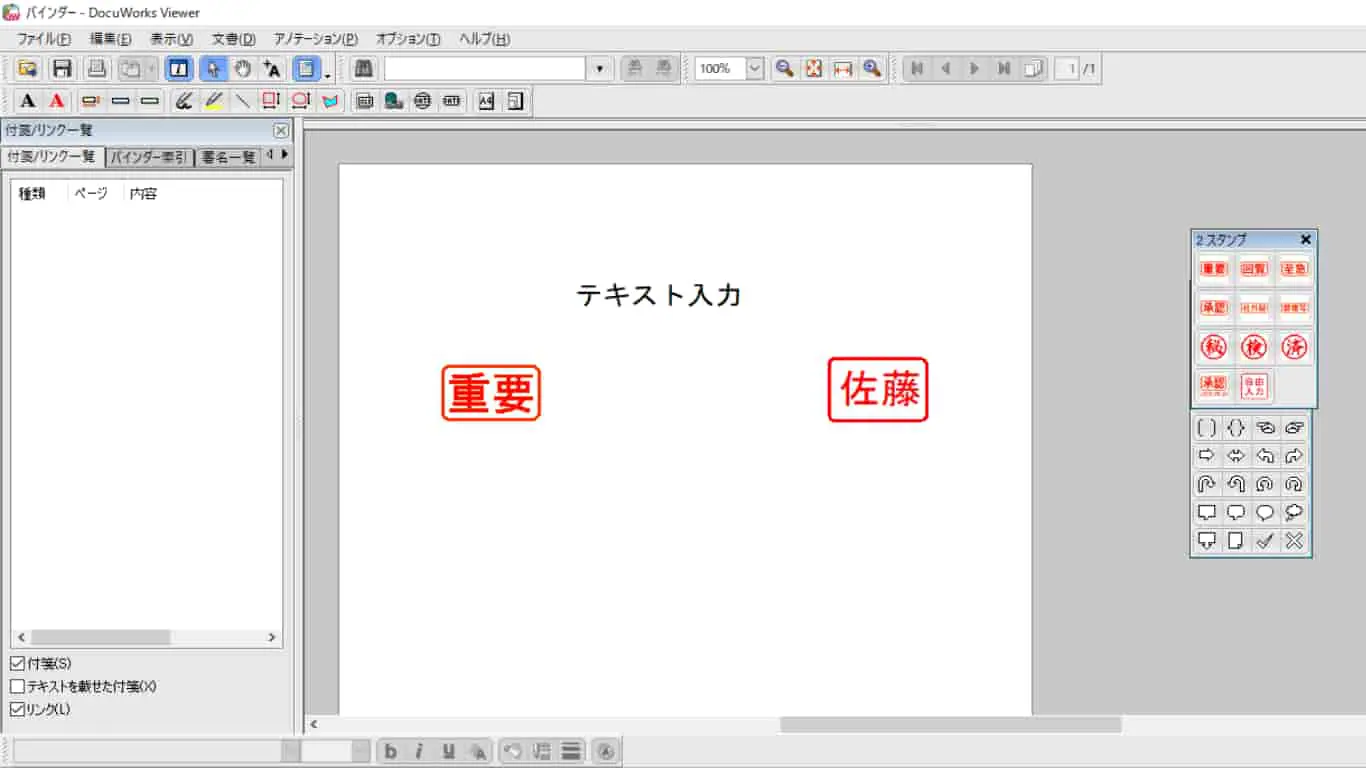
Task: Click the 回覧 stamp in stamp palette
Action: pos(1253,269)
